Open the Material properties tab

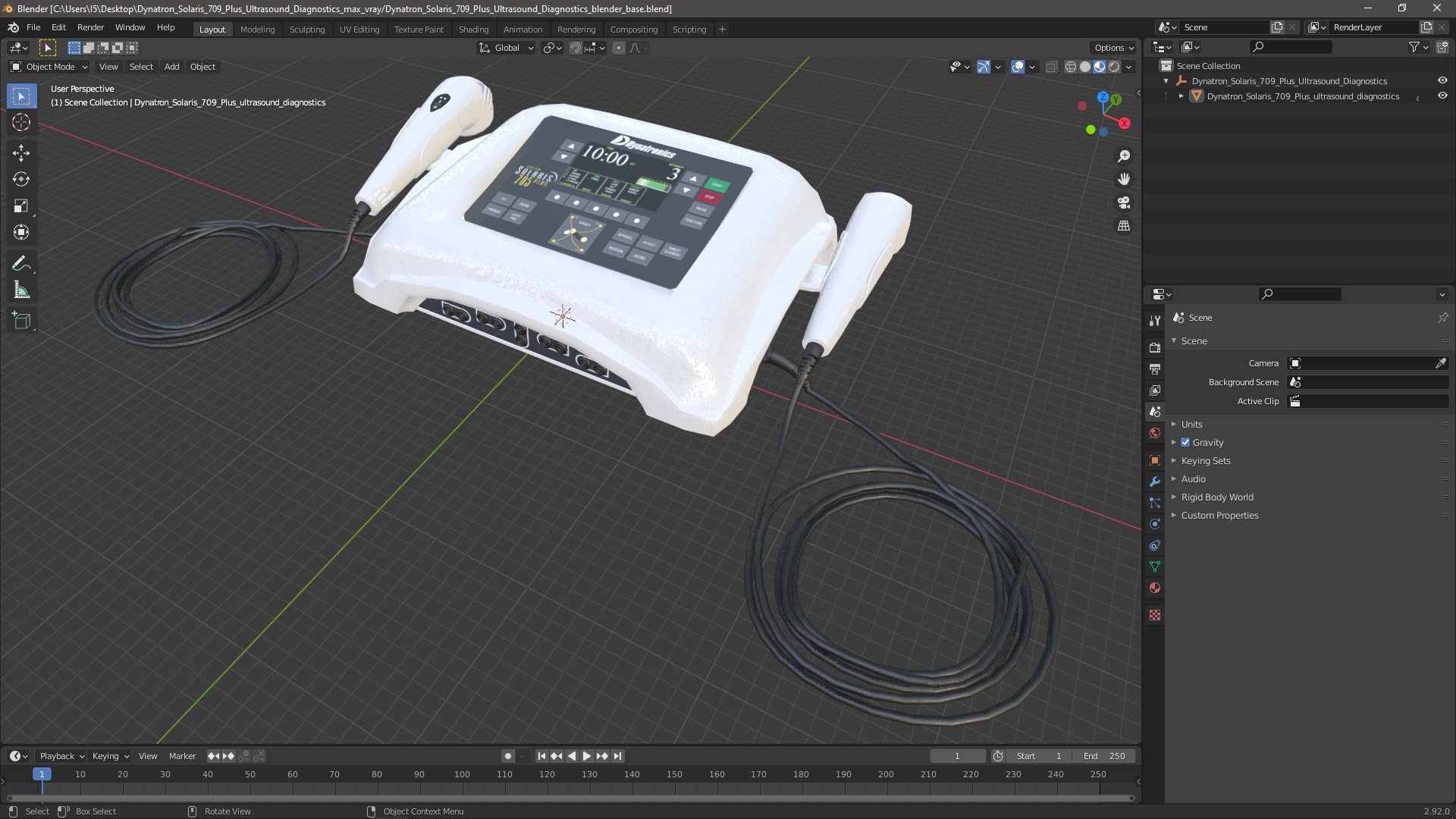point(1155,588)
